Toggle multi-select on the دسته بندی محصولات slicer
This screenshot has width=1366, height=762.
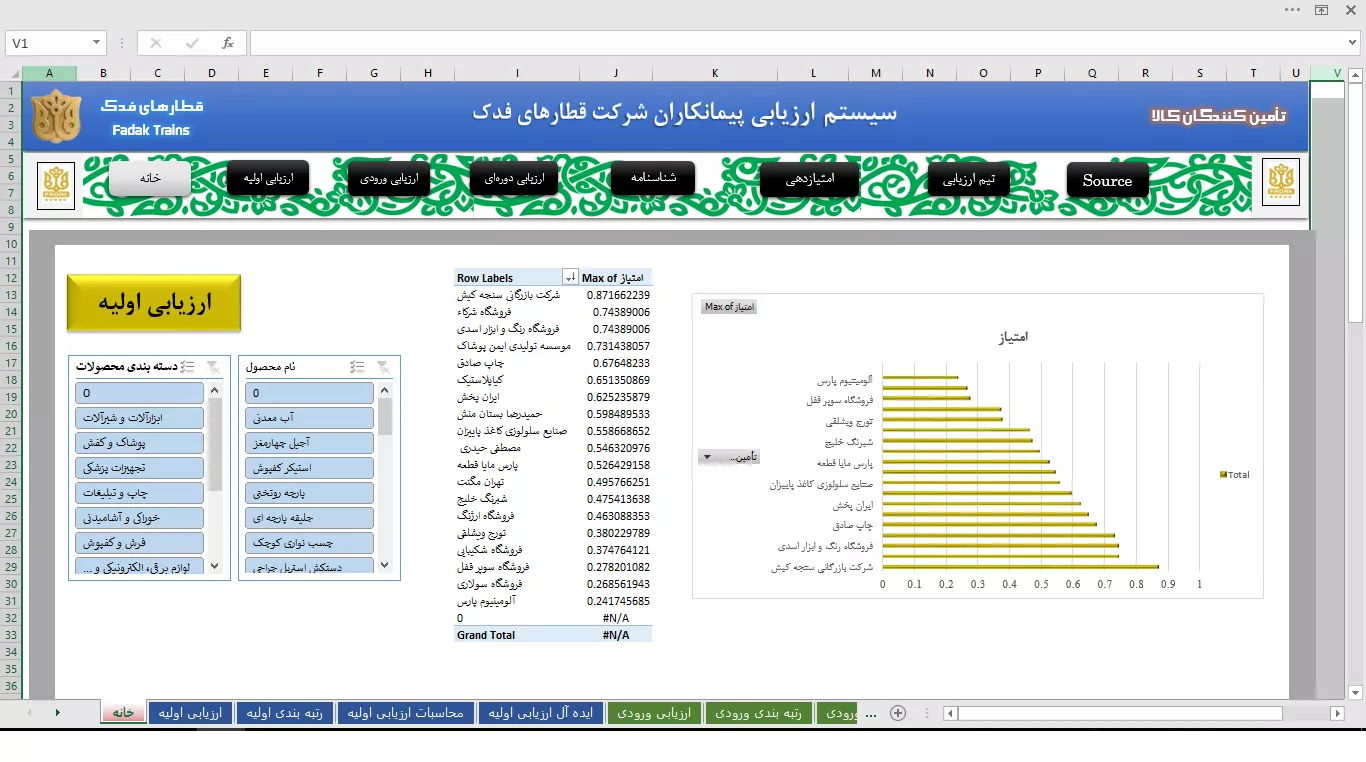click(x=188, y=367)
